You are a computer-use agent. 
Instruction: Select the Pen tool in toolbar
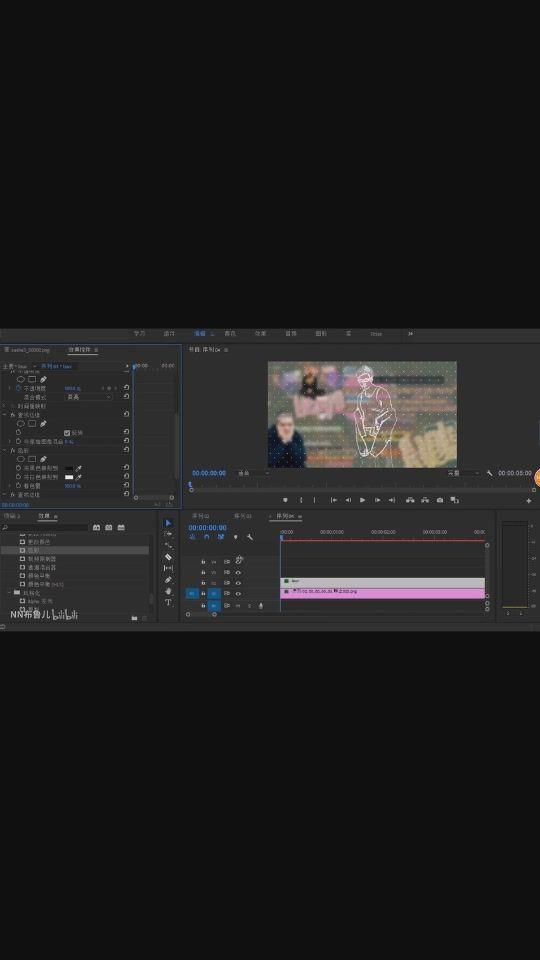coord(168,580)
